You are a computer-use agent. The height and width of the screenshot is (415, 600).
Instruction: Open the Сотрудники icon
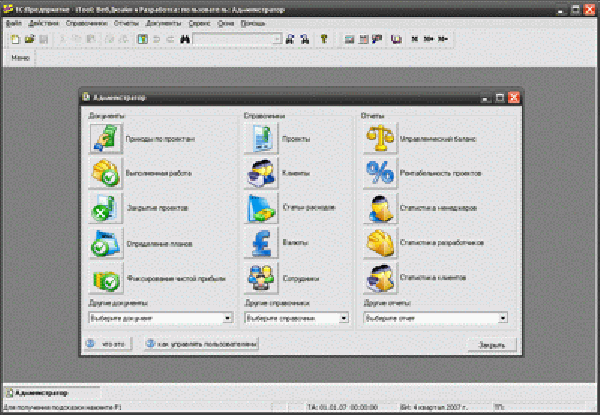coord(261,278)
